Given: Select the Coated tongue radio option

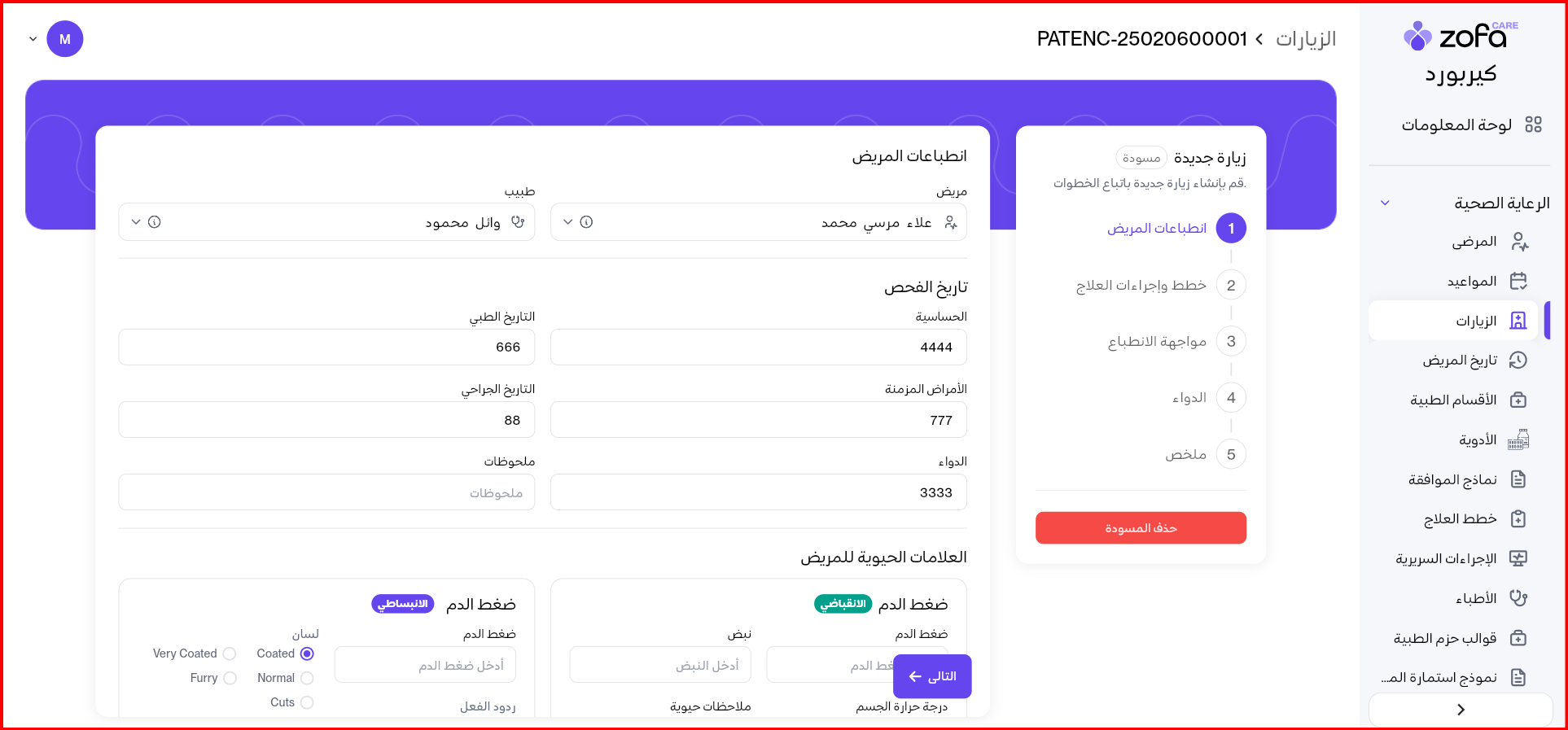Looking at the screenshot, I should point(307,654).
